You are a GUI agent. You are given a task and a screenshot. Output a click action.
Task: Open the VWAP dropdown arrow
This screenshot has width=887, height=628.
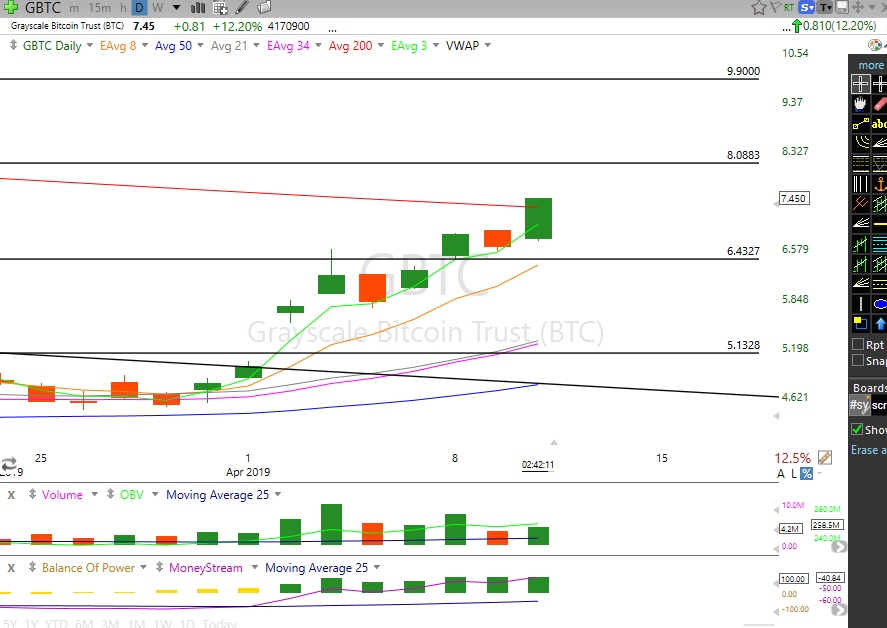[x=488, y=45]
